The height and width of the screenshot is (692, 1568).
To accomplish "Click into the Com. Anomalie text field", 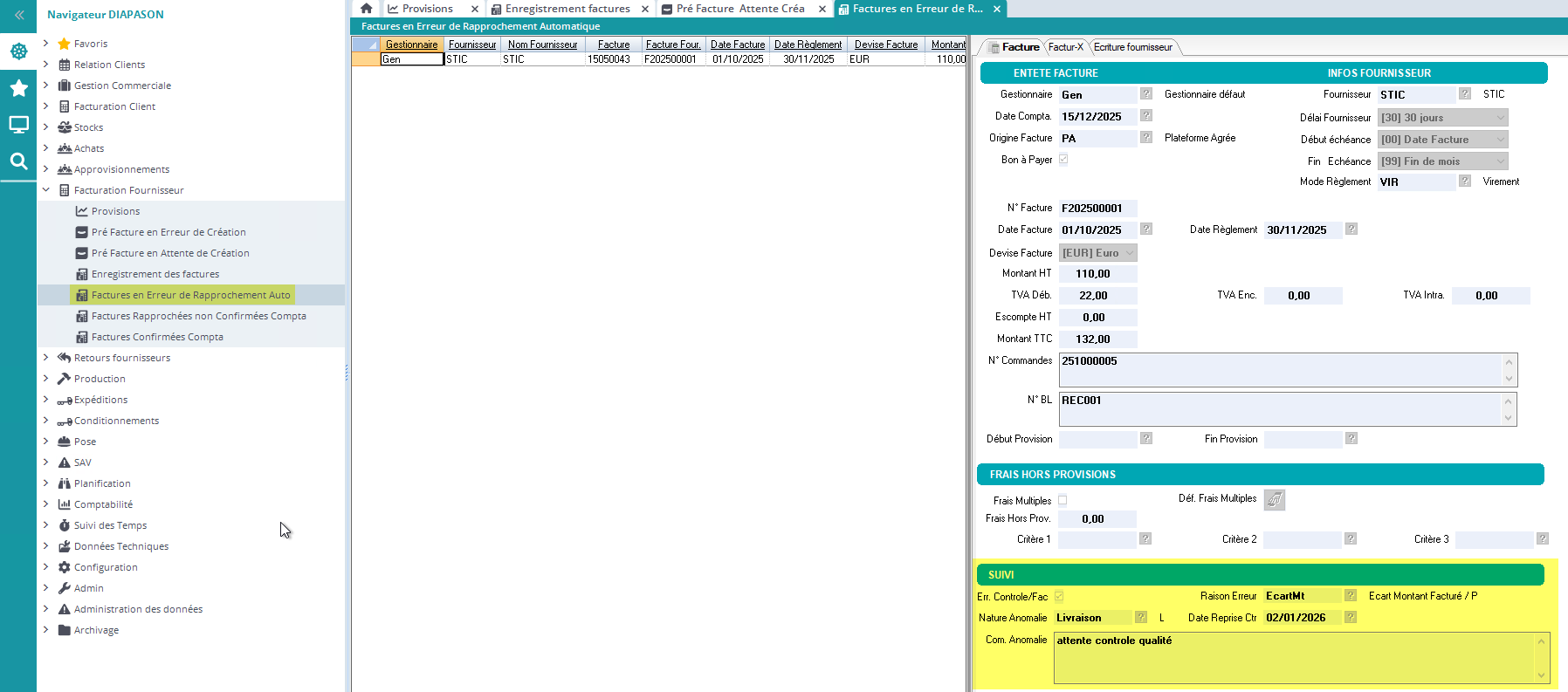I will pyautogui.click(x=1294, y=657).
